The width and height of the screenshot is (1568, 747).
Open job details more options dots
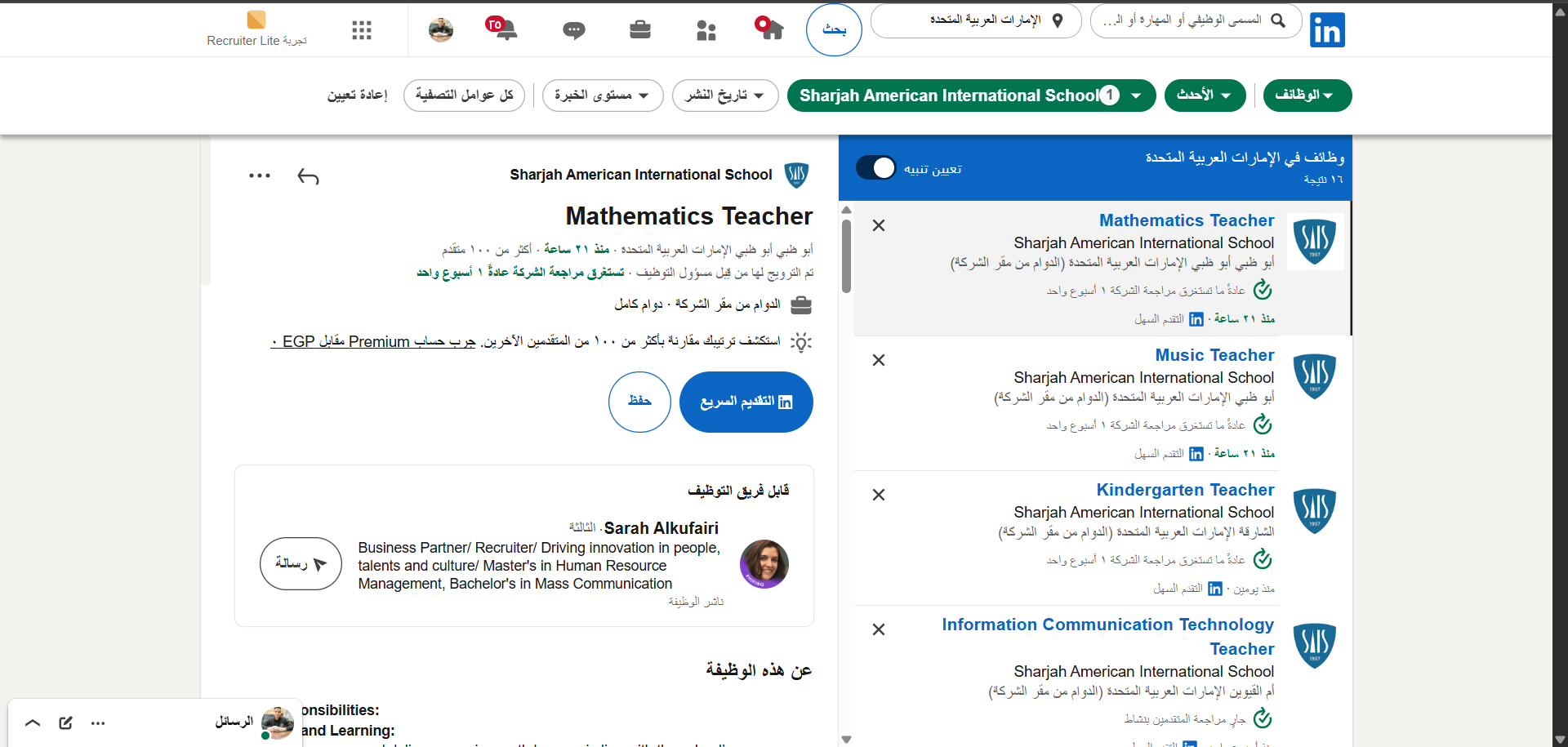coord(260,176)
